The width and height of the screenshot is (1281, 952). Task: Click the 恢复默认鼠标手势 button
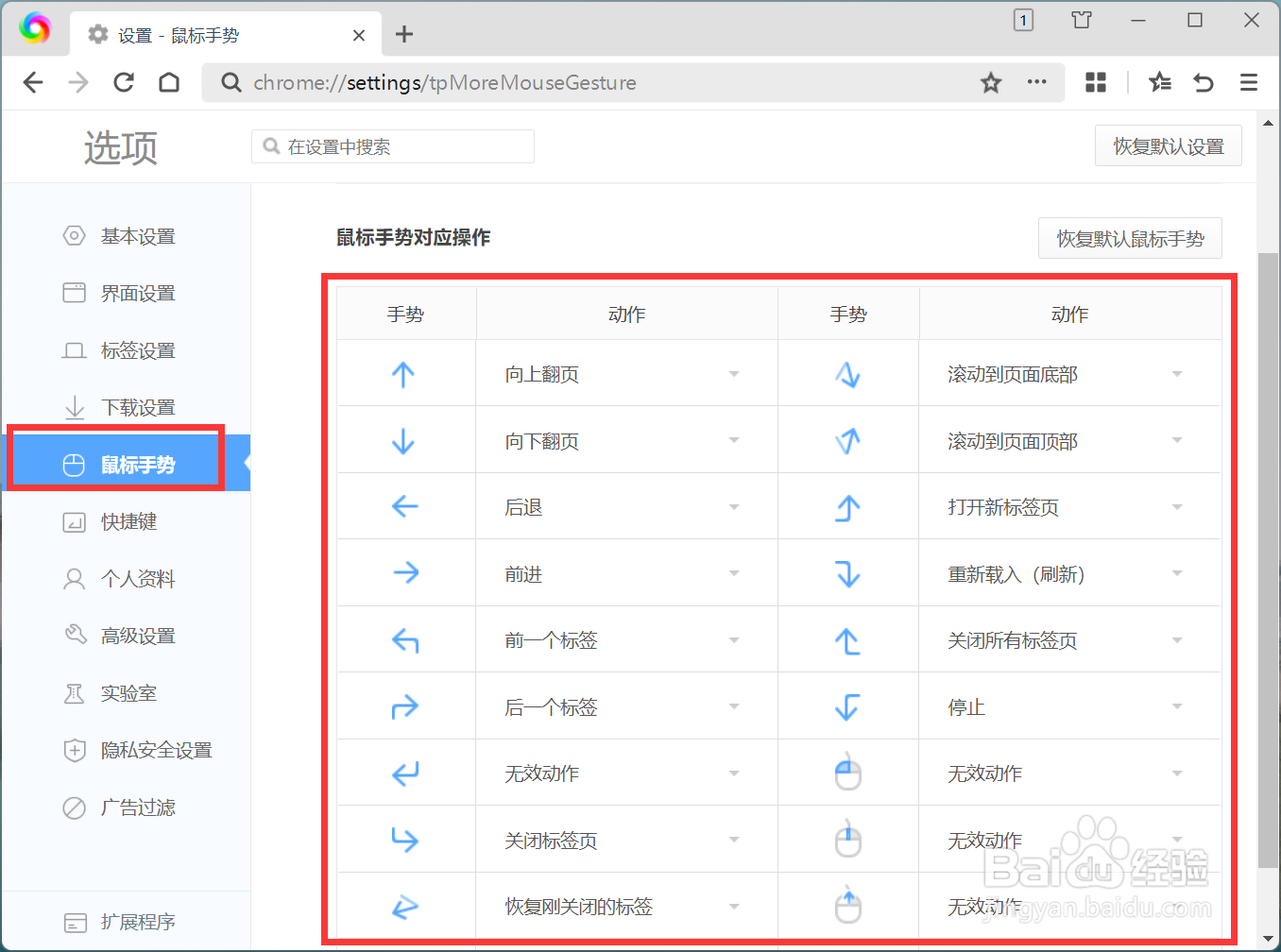[1130, 238]
